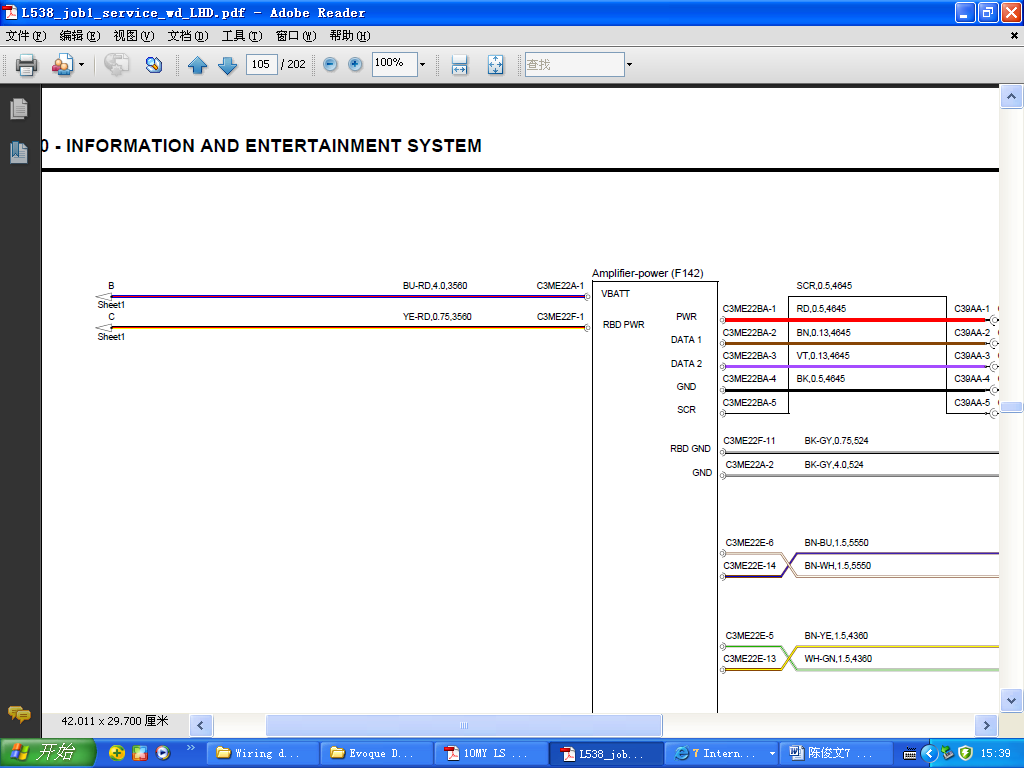This screenshot has width=1024, height=768.
Task: Click the Print icon in toolbar
Action: pos(26,65)
